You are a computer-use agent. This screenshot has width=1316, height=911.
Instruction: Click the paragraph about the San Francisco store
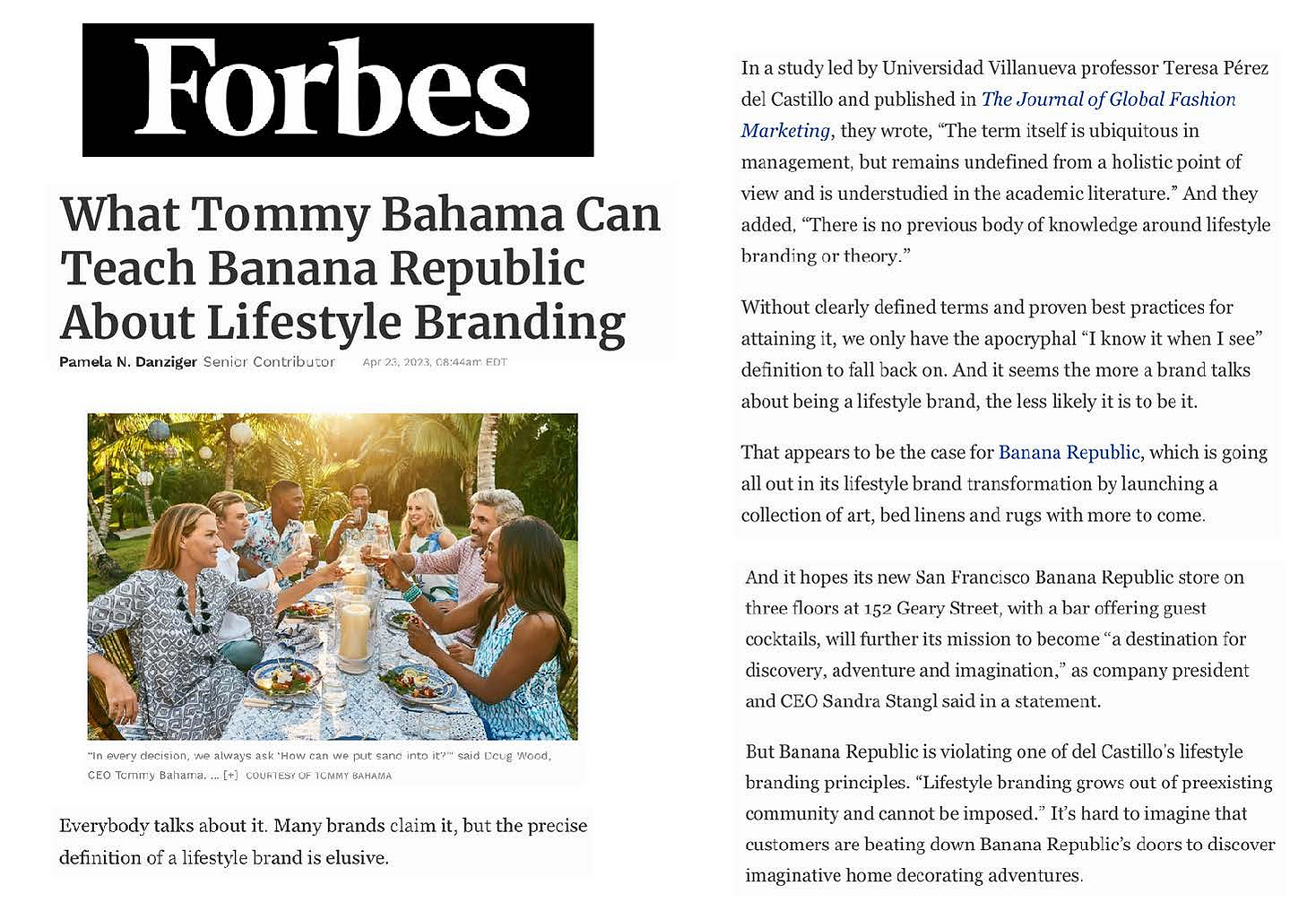click(x=997, y=639)
